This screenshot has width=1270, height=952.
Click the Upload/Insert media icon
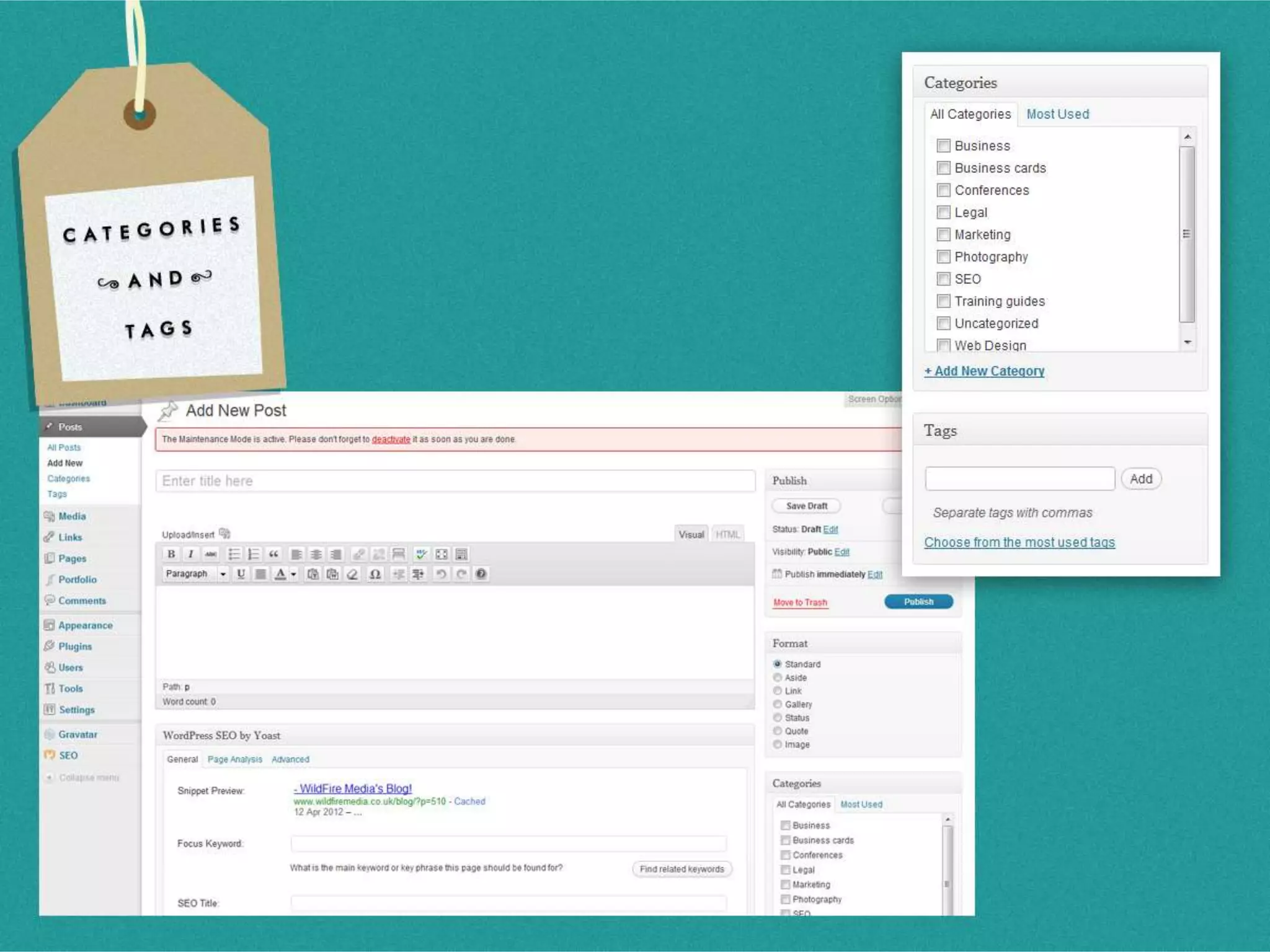pyautogui.click(x=225, y=534)
